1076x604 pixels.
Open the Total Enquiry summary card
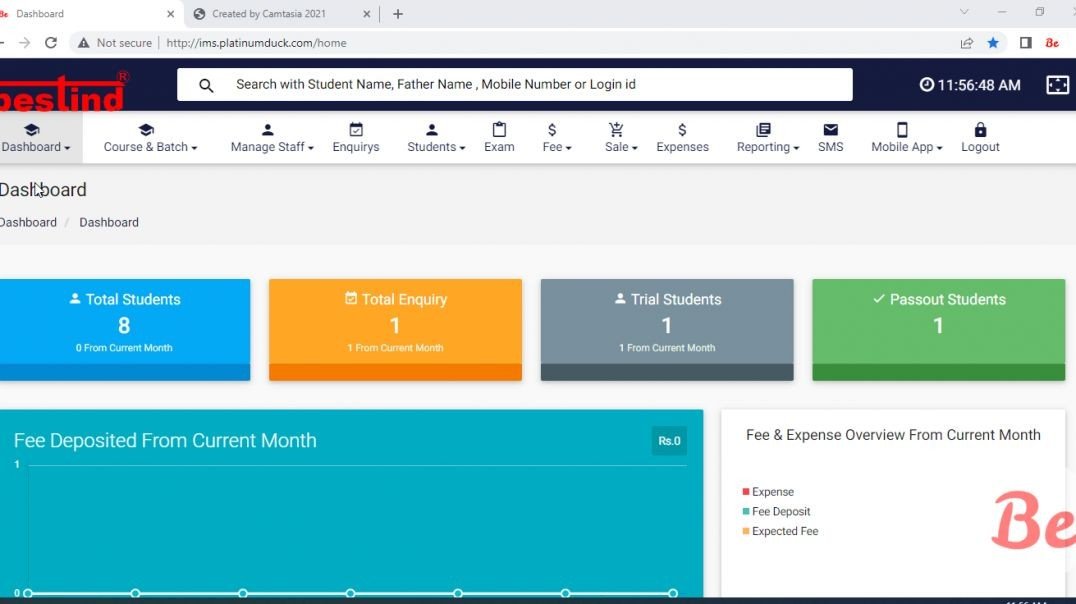coord(395,329)
